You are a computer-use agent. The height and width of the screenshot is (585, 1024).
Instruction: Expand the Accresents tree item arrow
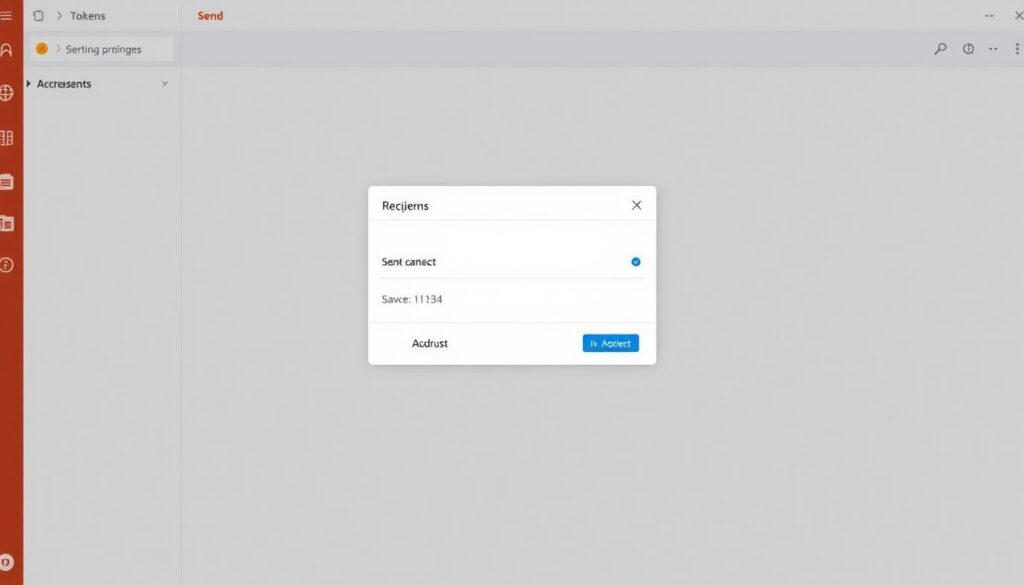point(28,84)
